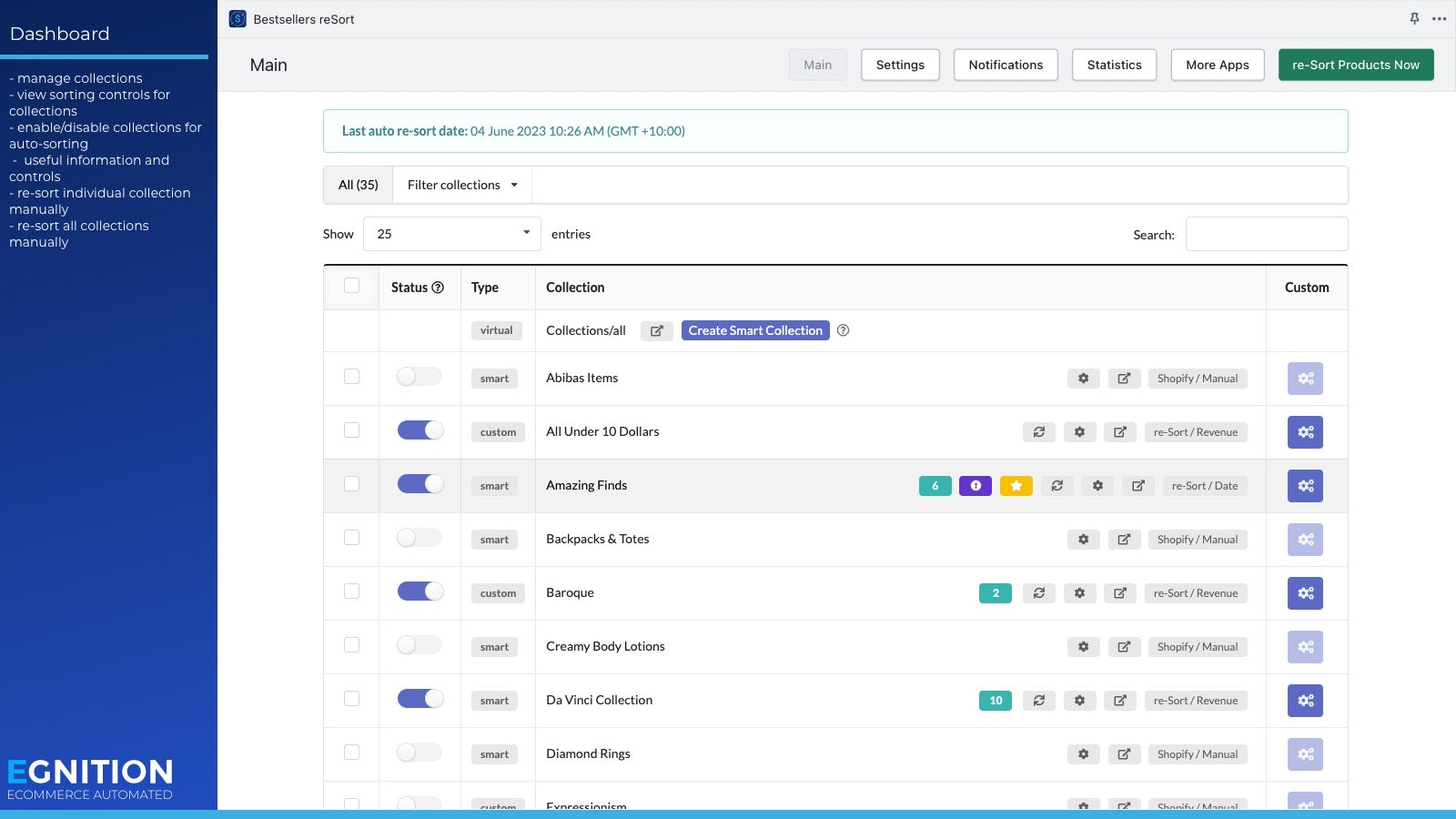The image size is (1456, 819).
Task: Open the Show entries dropdown showing 25
Action: (x=451, y=233)
